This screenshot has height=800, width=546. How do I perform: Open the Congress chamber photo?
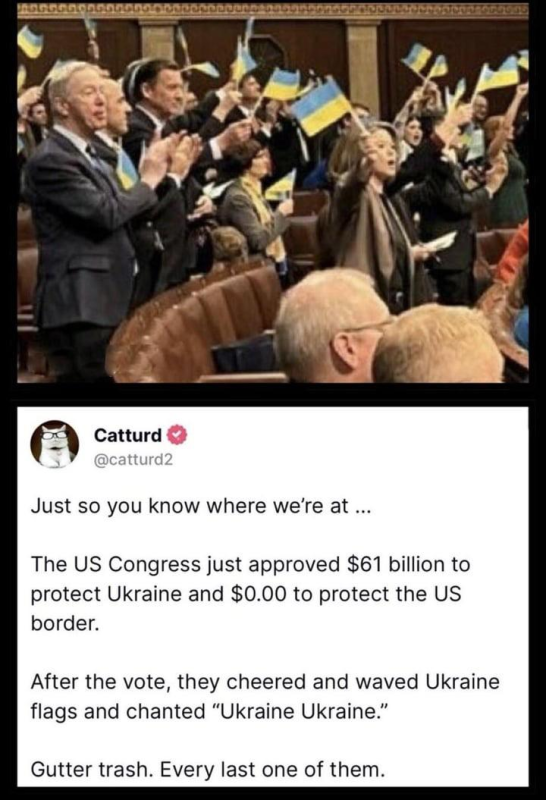273,200
